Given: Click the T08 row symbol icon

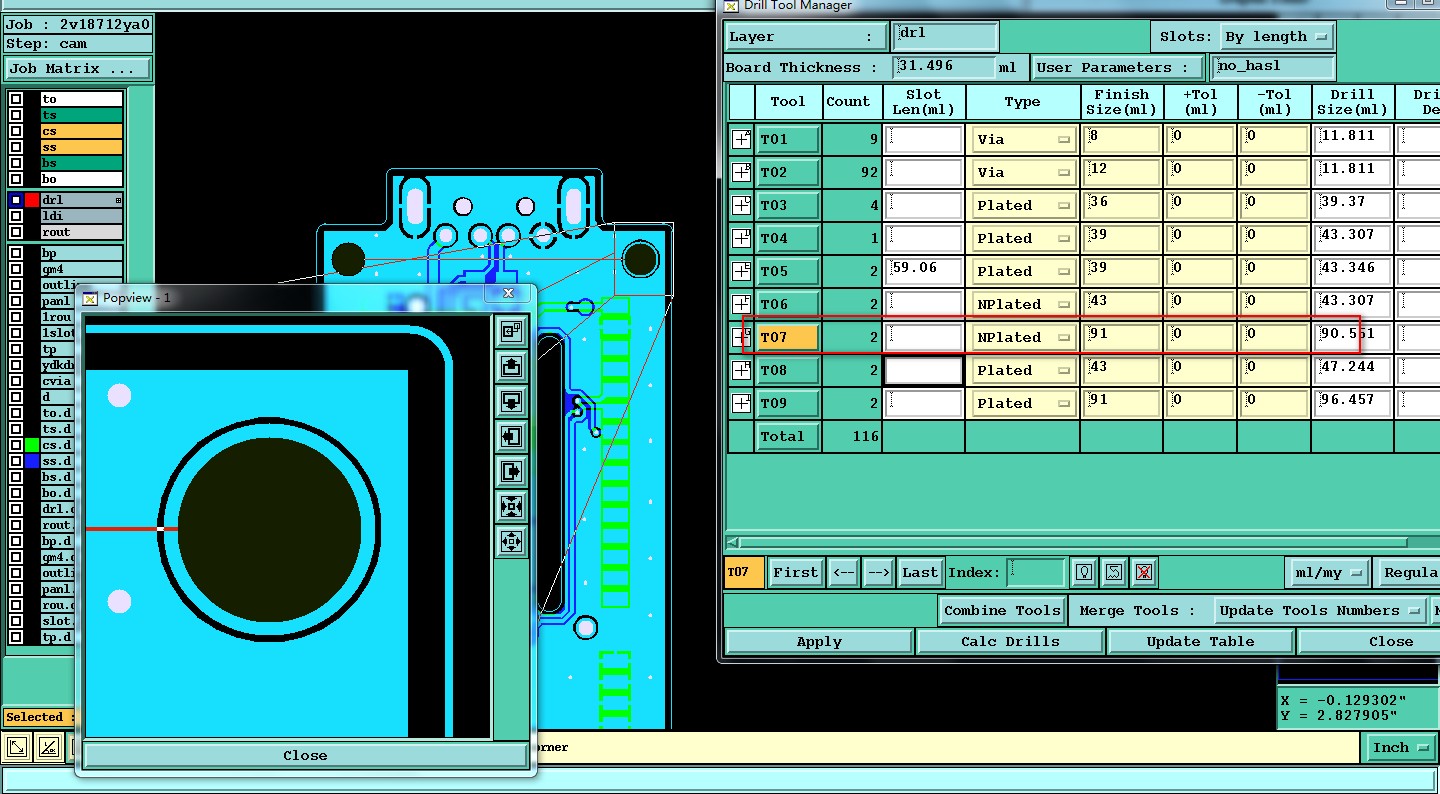Looking at the screenshot, I should [x=741, y=370].
